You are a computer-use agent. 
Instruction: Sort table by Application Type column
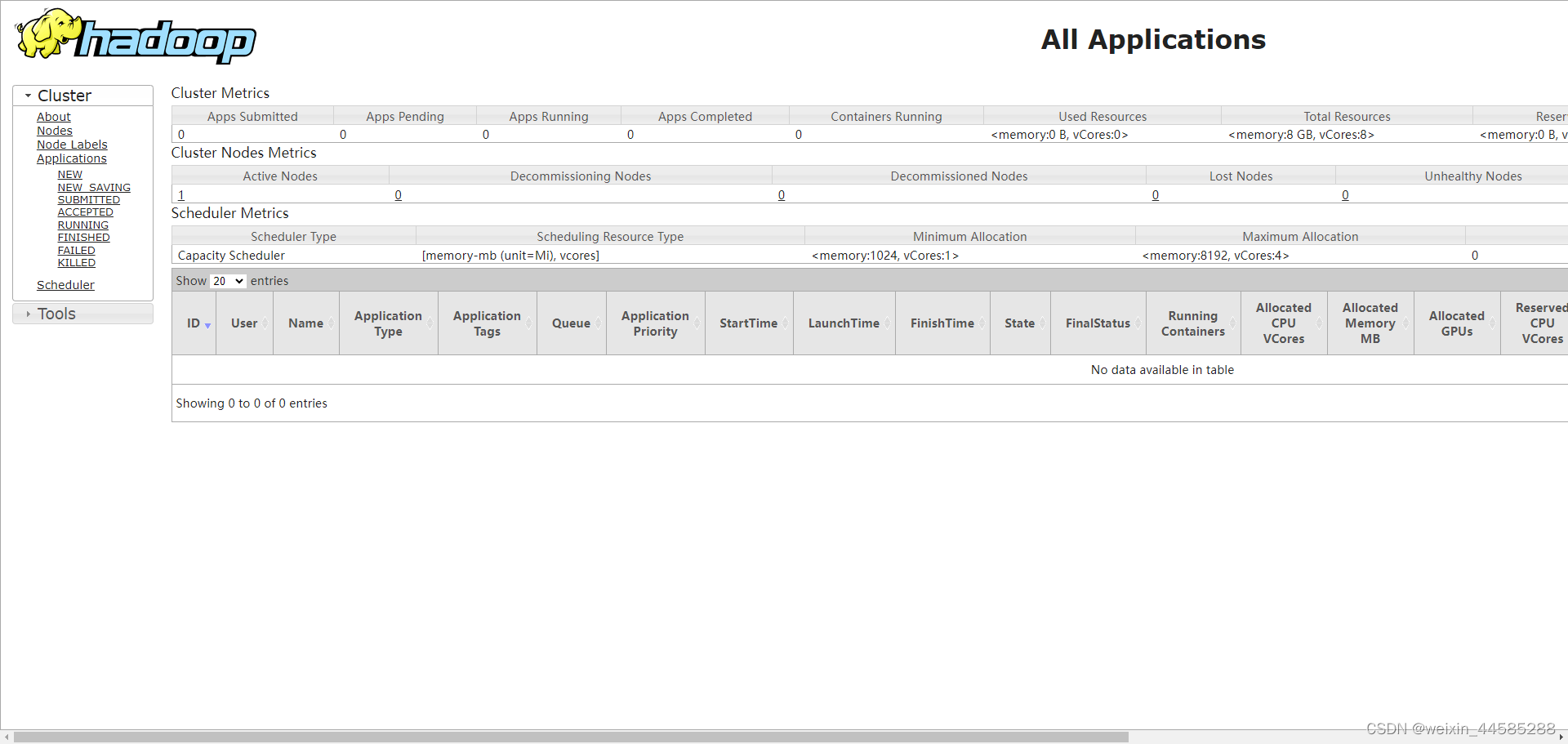click(388, 323)
